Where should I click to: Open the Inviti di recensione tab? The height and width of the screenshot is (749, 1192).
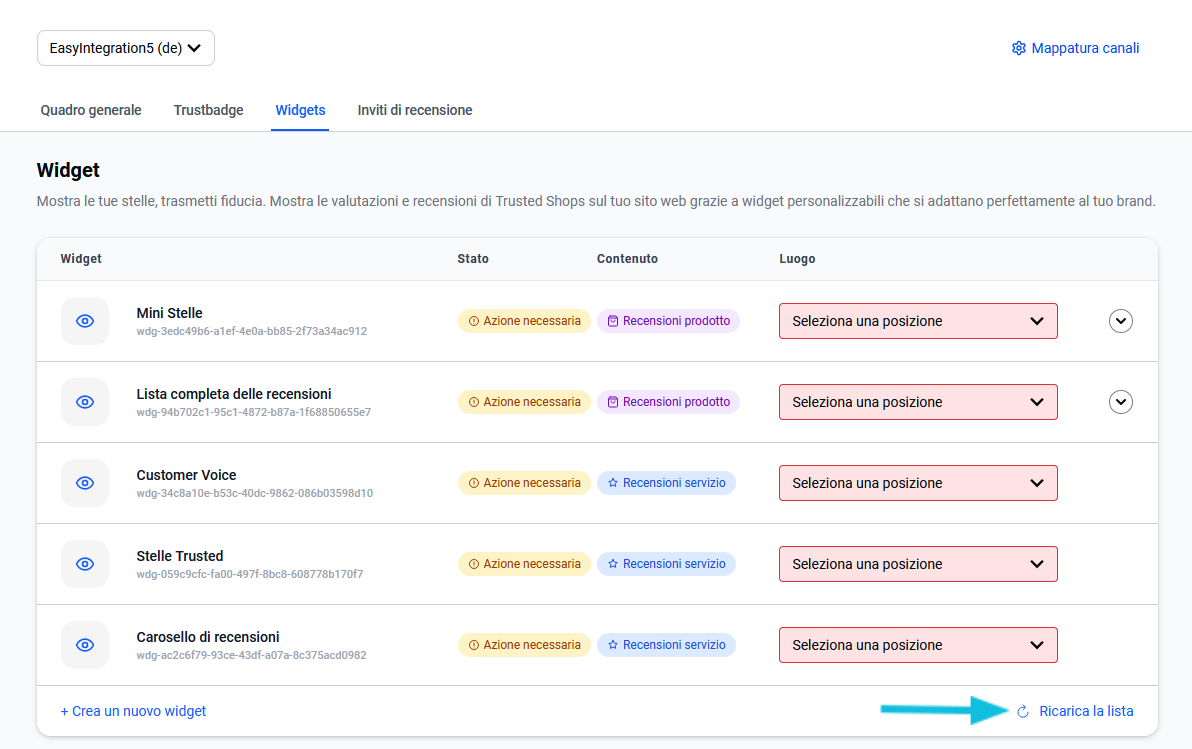coord(415,110)
